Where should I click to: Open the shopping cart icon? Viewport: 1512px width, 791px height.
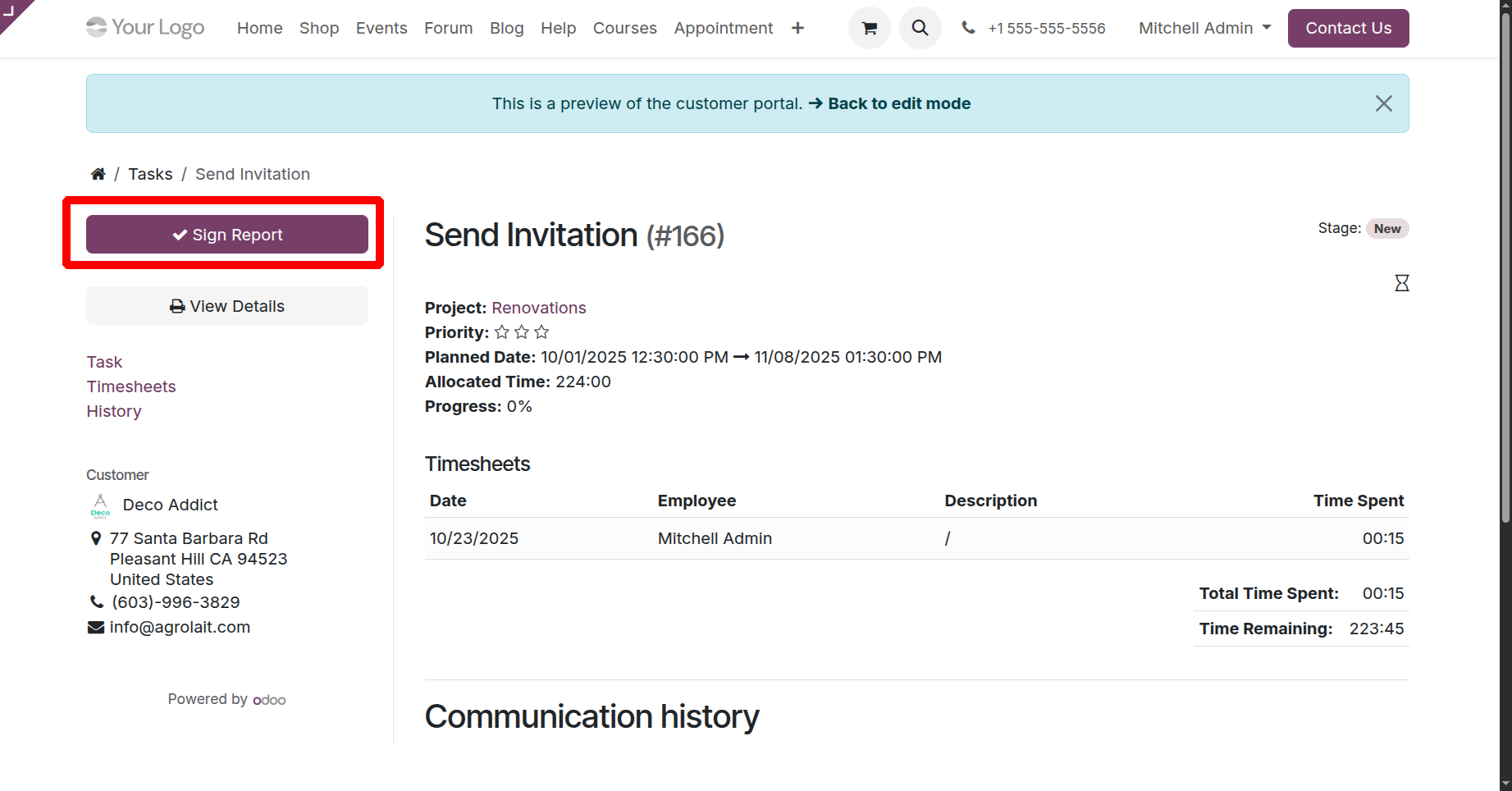click(869, 28)
